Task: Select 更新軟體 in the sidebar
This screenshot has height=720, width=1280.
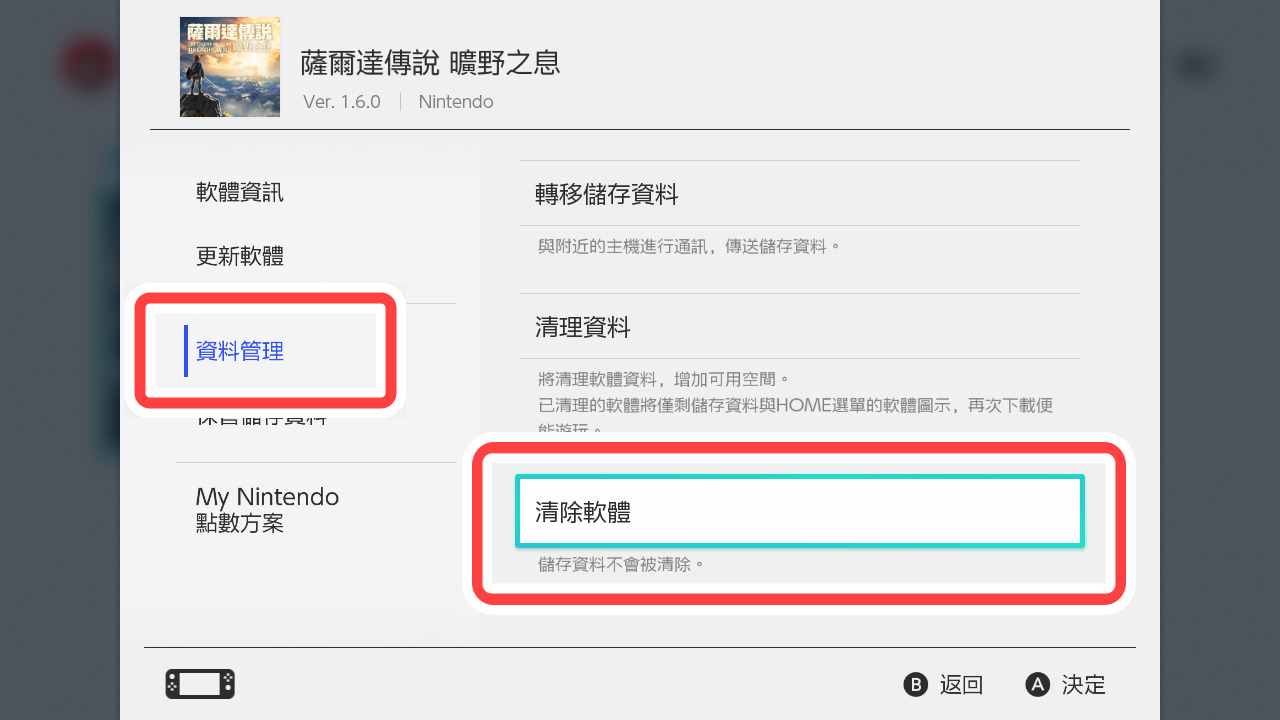Action: (x=240, y=256)
